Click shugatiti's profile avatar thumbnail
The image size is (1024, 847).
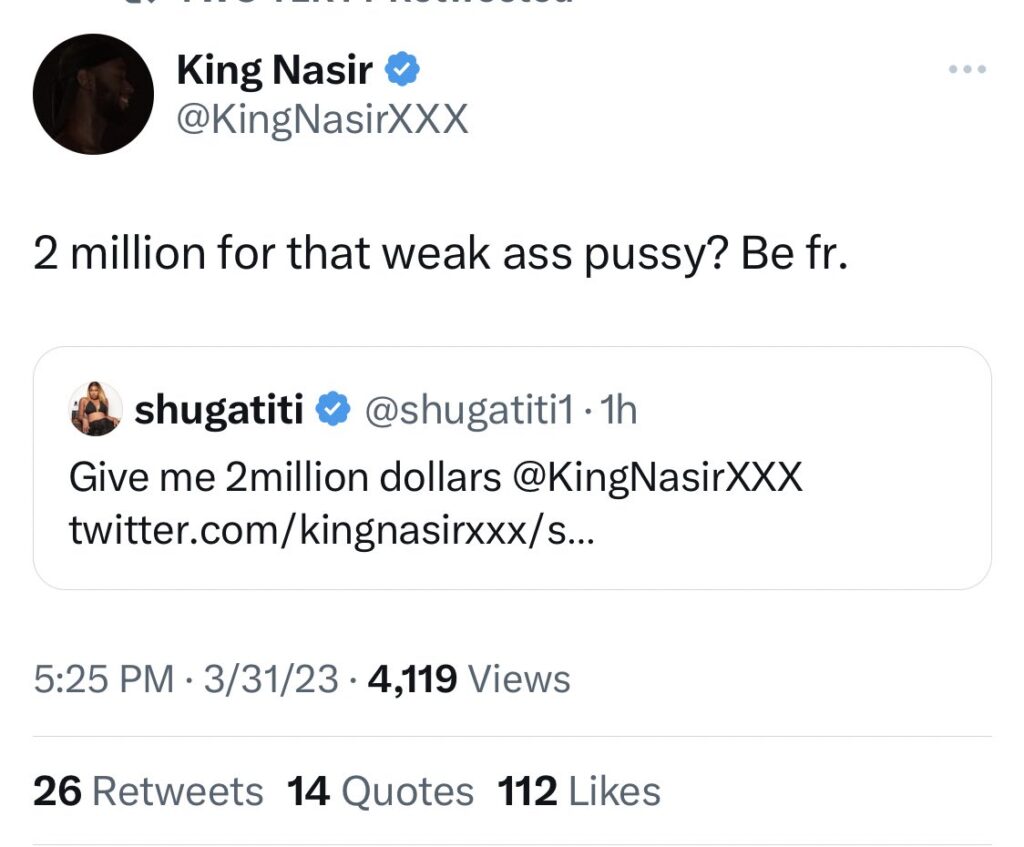(95, 407)
